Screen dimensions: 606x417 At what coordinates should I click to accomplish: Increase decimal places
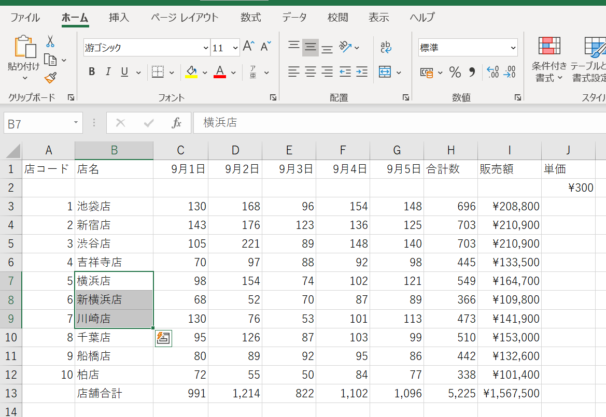coord(493,72)
